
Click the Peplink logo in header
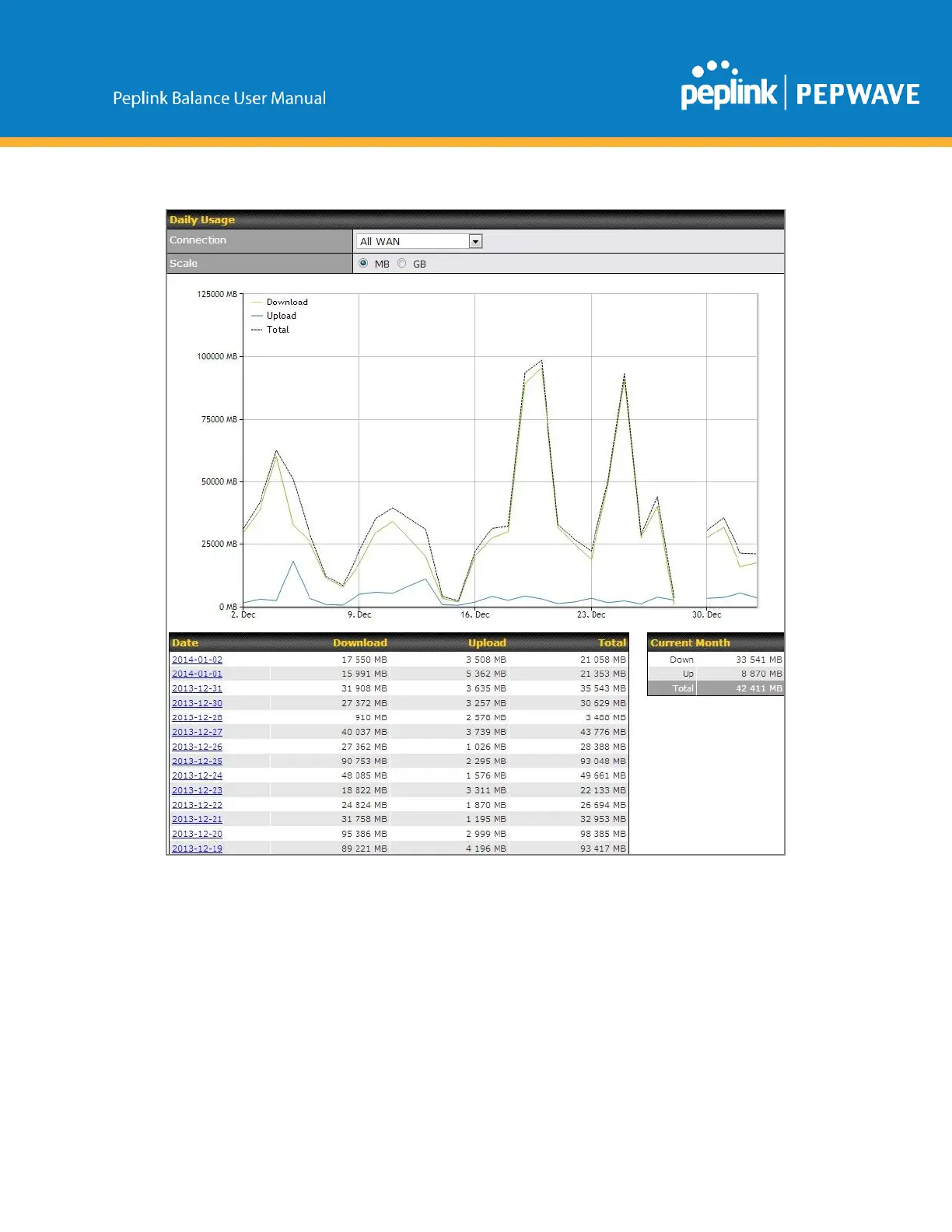(x=729, y=86)
